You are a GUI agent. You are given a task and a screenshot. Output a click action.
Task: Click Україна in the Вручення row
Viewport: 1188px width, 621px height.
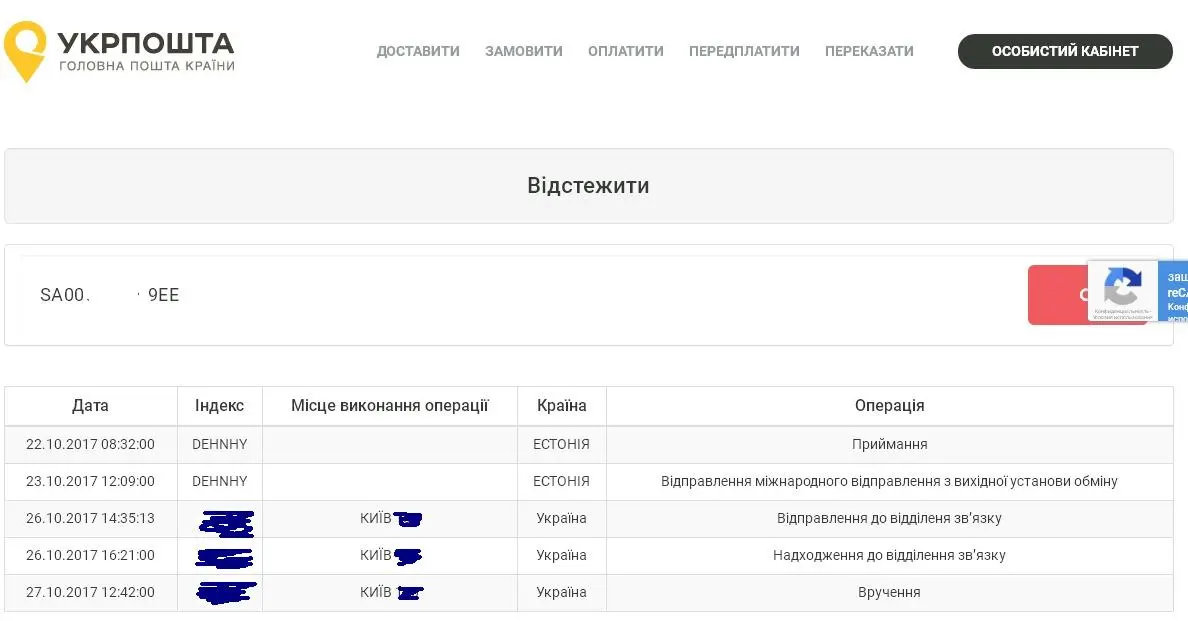point(561,593)
